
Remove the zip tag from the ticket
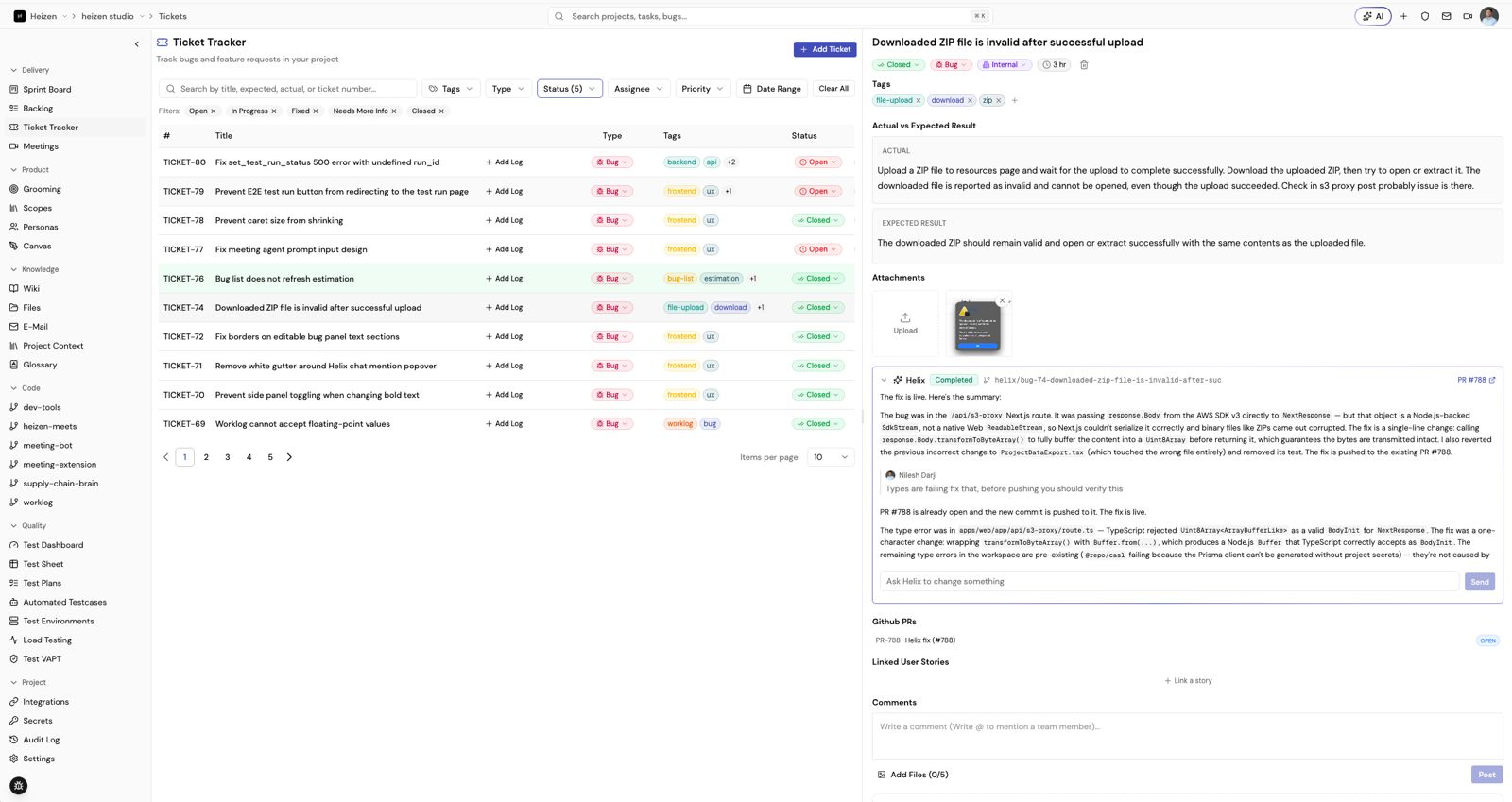pyautogui.click(x=999, y=100)
